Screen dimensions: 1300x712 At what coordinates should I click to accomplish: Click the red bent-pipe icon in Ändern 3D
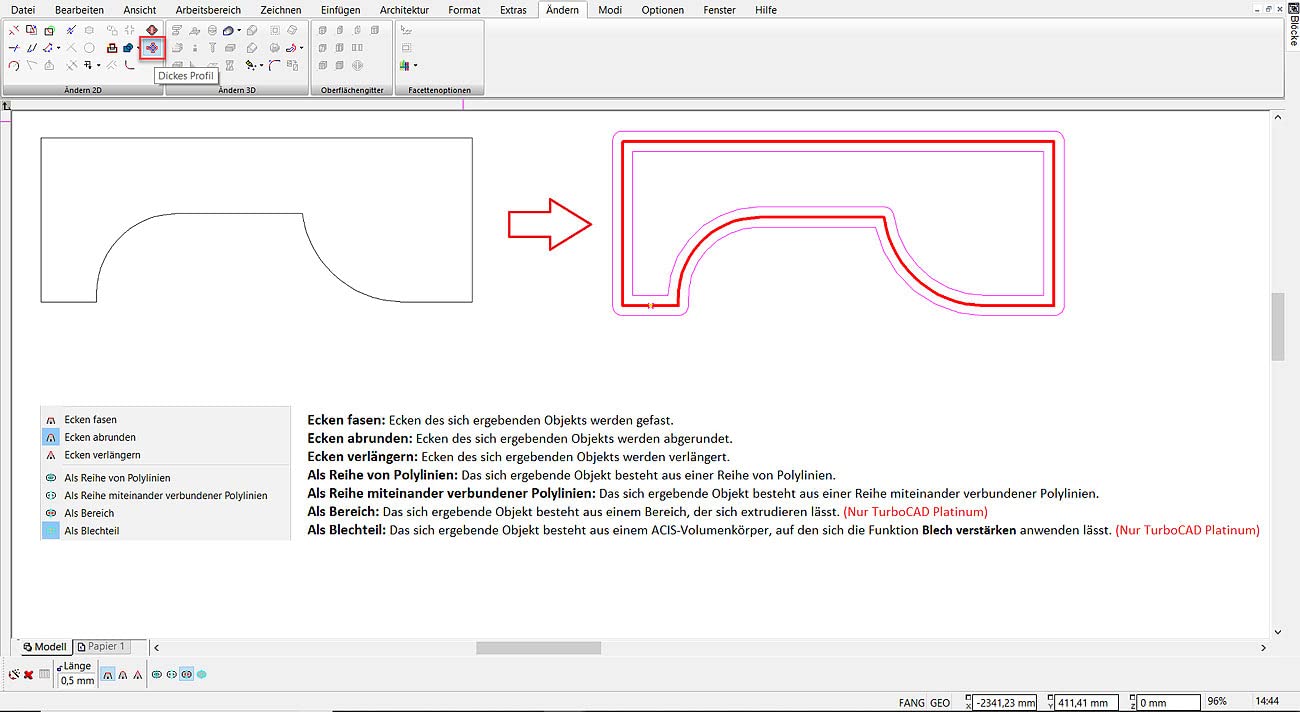tap(291, 47)
